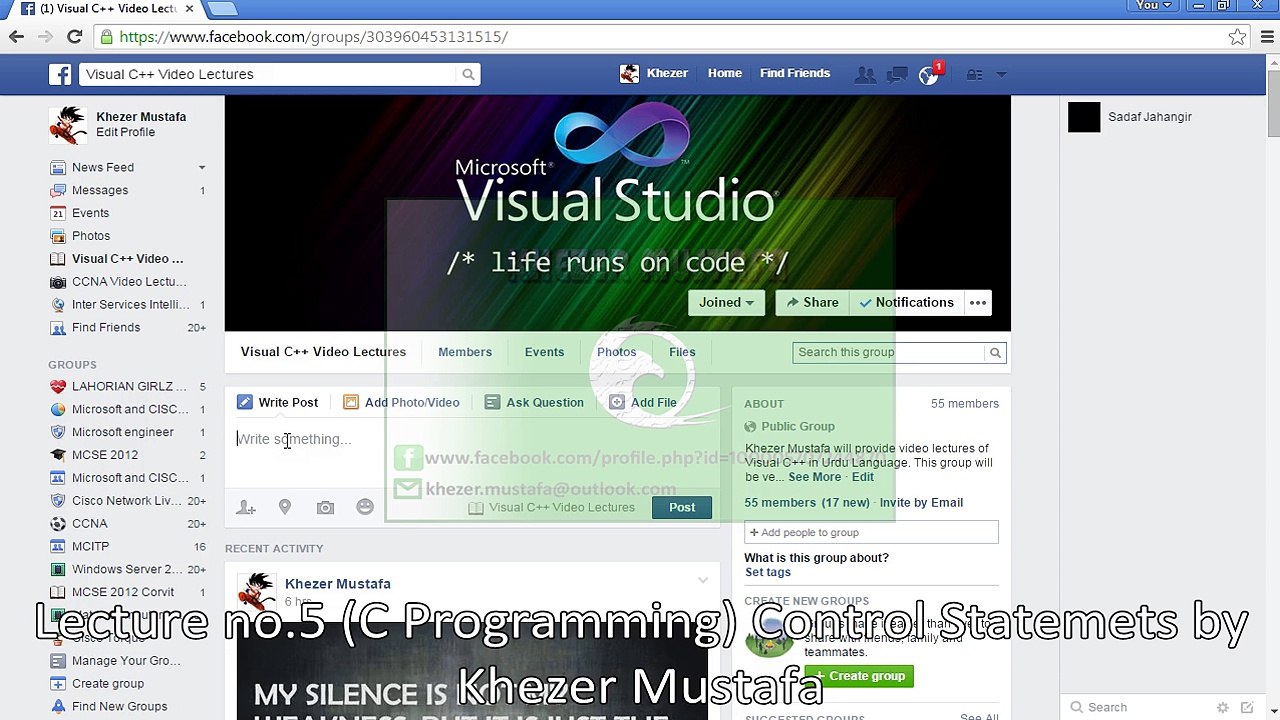Expand the News Feed options arrow
This screenshot has width=1280, height=720.
pyautogui.click(x=202, y=168)
